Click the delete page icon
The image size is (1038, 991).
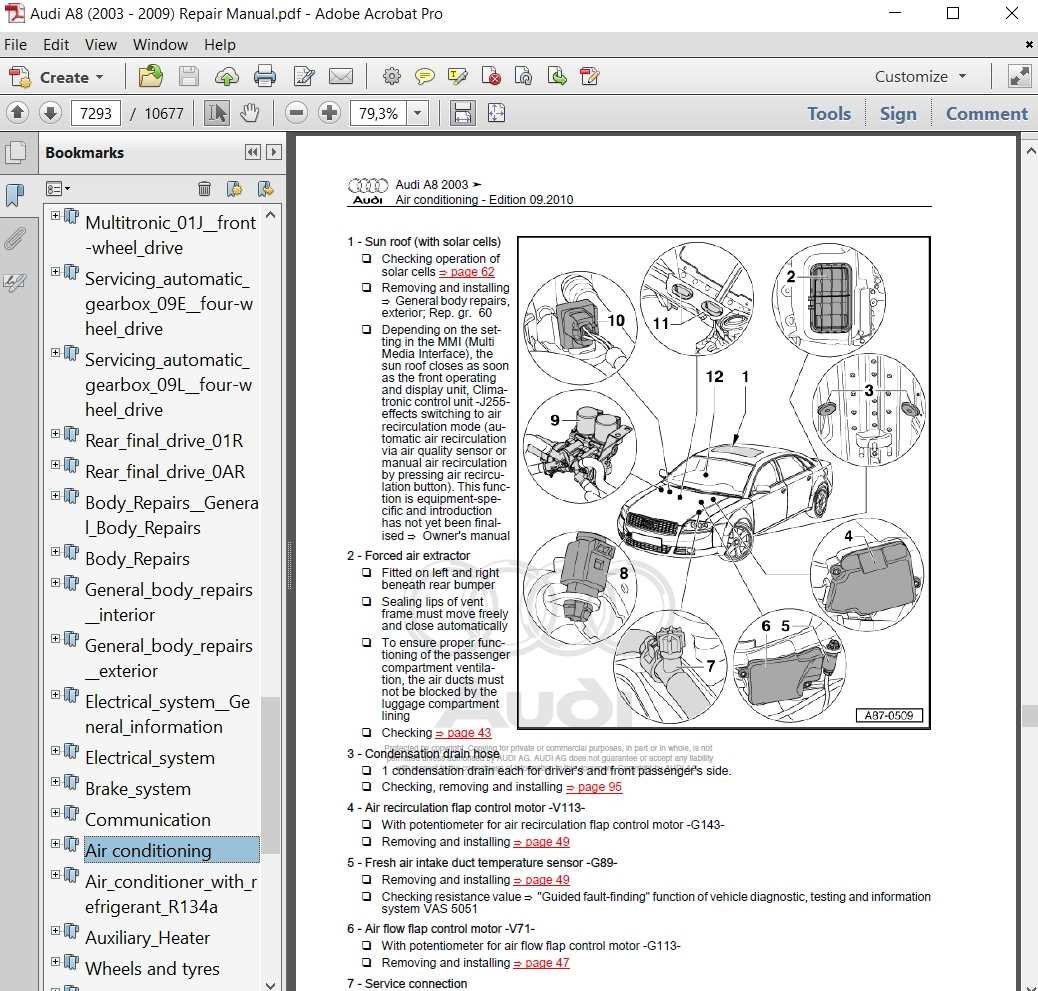point(491,77)
